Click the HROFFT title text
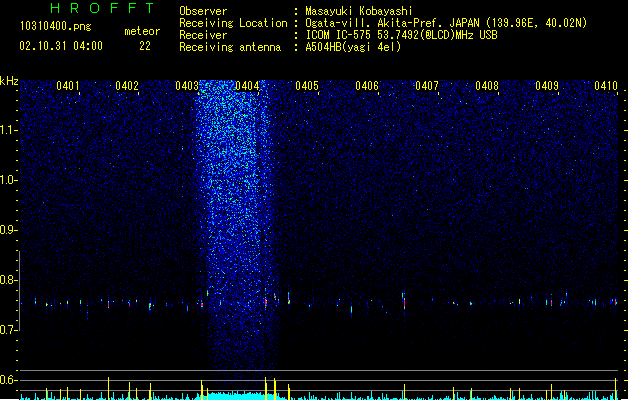Viewport: 629px width, 400px height. click(102, 8)
